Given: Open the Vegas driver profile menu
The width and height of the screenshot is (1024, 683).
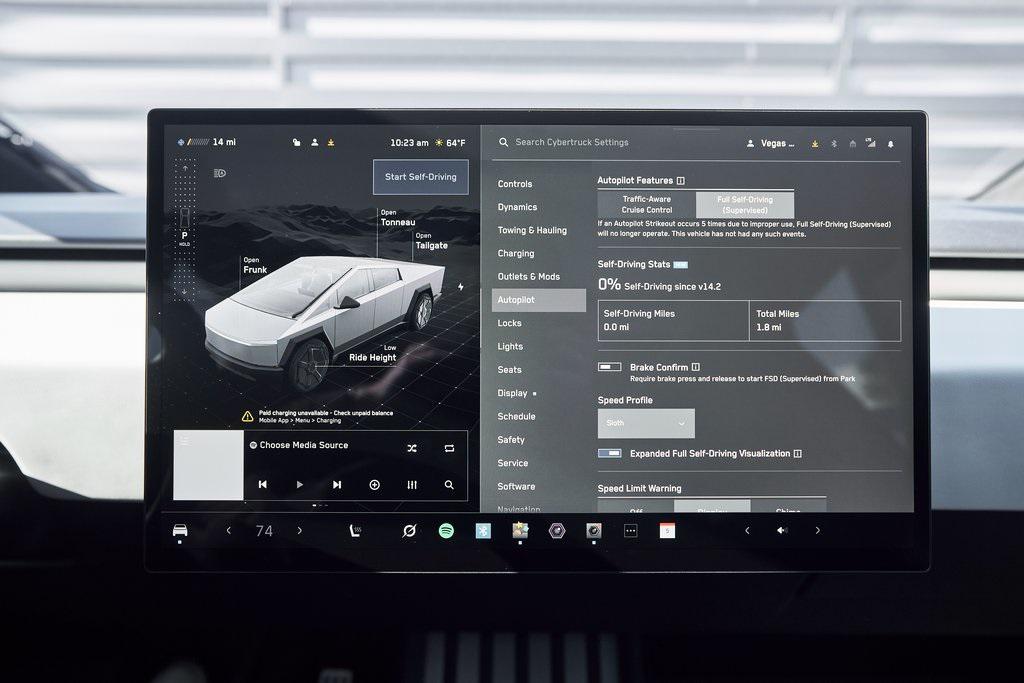Looking at the screenshot, I should pyautogui.click(x=771, y=144).
